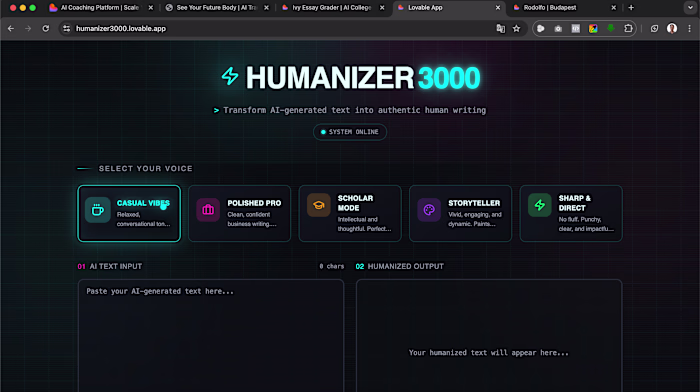Choose the Sharp & Direct voice card

pos(571,213)
